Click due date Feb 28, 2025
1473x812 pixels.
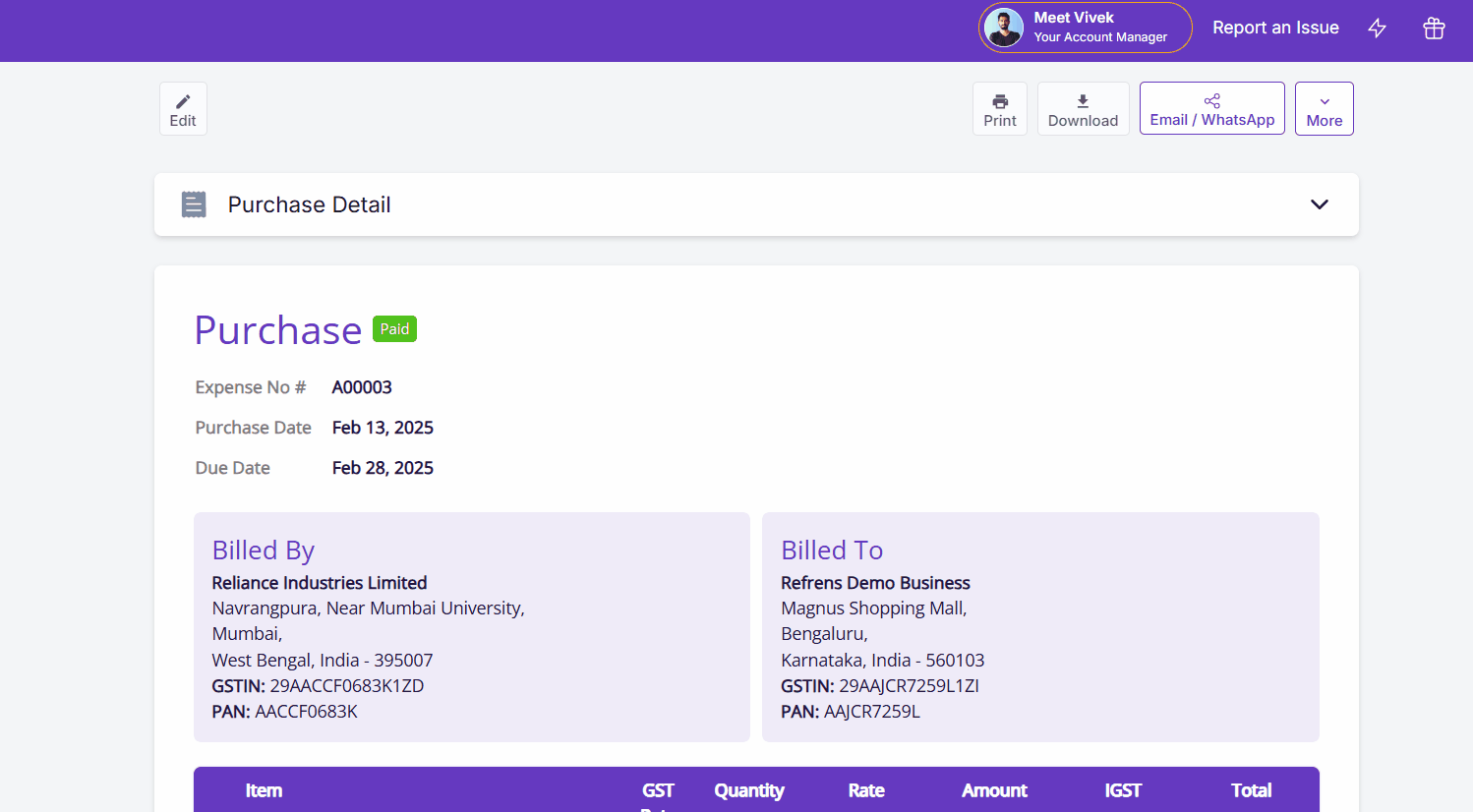point(383,468)
